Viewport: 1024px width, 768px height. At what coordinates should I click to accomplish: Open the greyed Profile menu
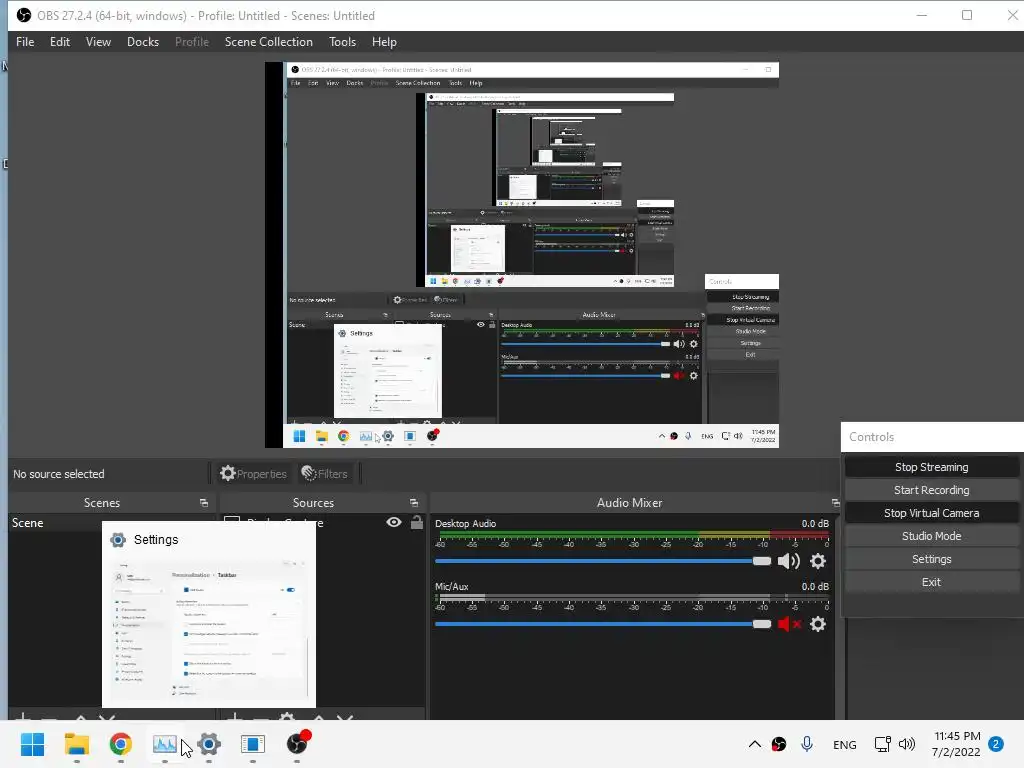(x=191, y=42)
